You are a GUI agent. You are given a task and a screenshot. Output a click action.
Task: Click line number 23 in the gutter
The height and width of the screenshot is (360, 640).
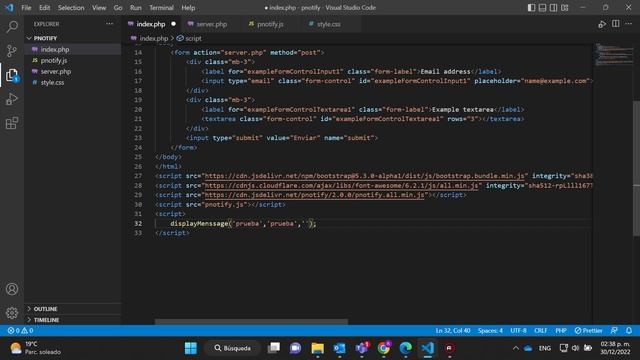[x=138, y=138]
